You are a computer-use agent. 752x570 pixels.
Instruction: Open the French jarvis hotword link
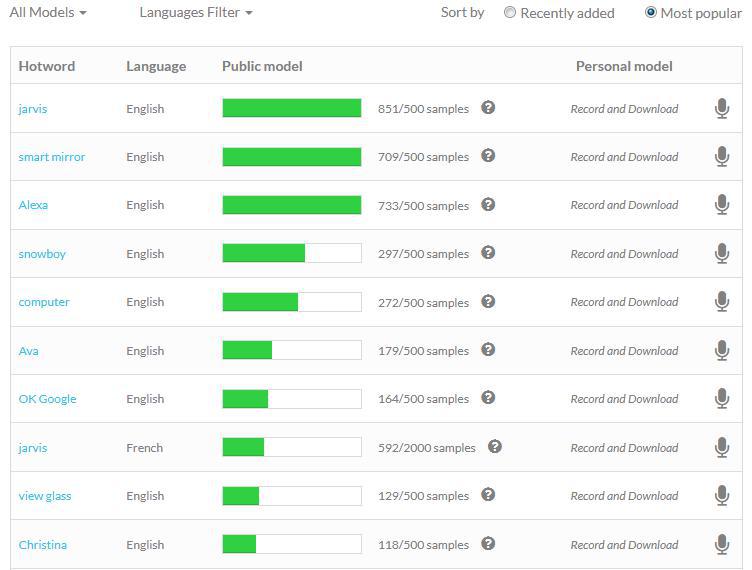coord(33,448)
